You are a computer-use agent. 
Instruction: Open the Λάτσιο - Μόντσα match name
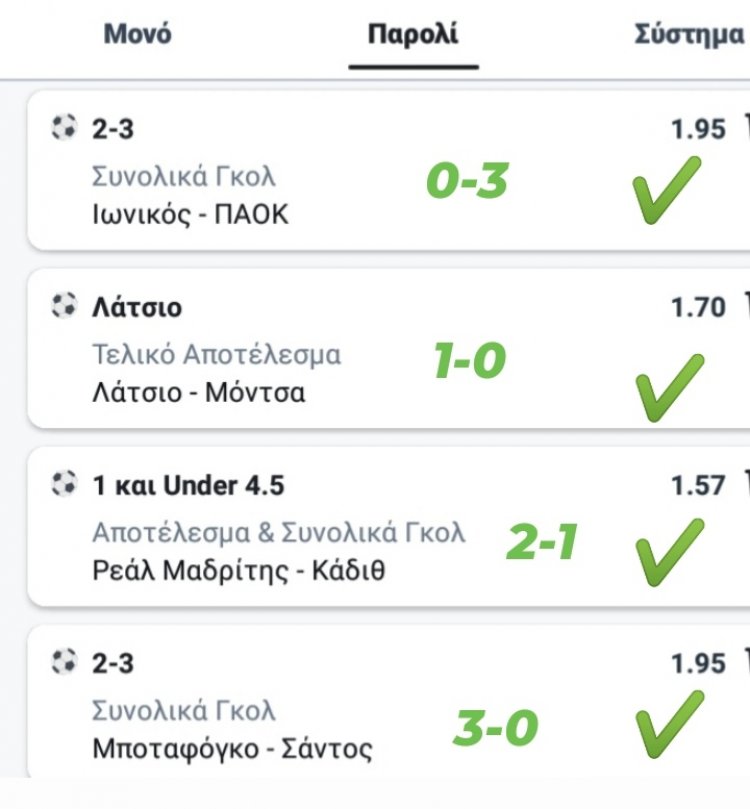tap(199, 392)
